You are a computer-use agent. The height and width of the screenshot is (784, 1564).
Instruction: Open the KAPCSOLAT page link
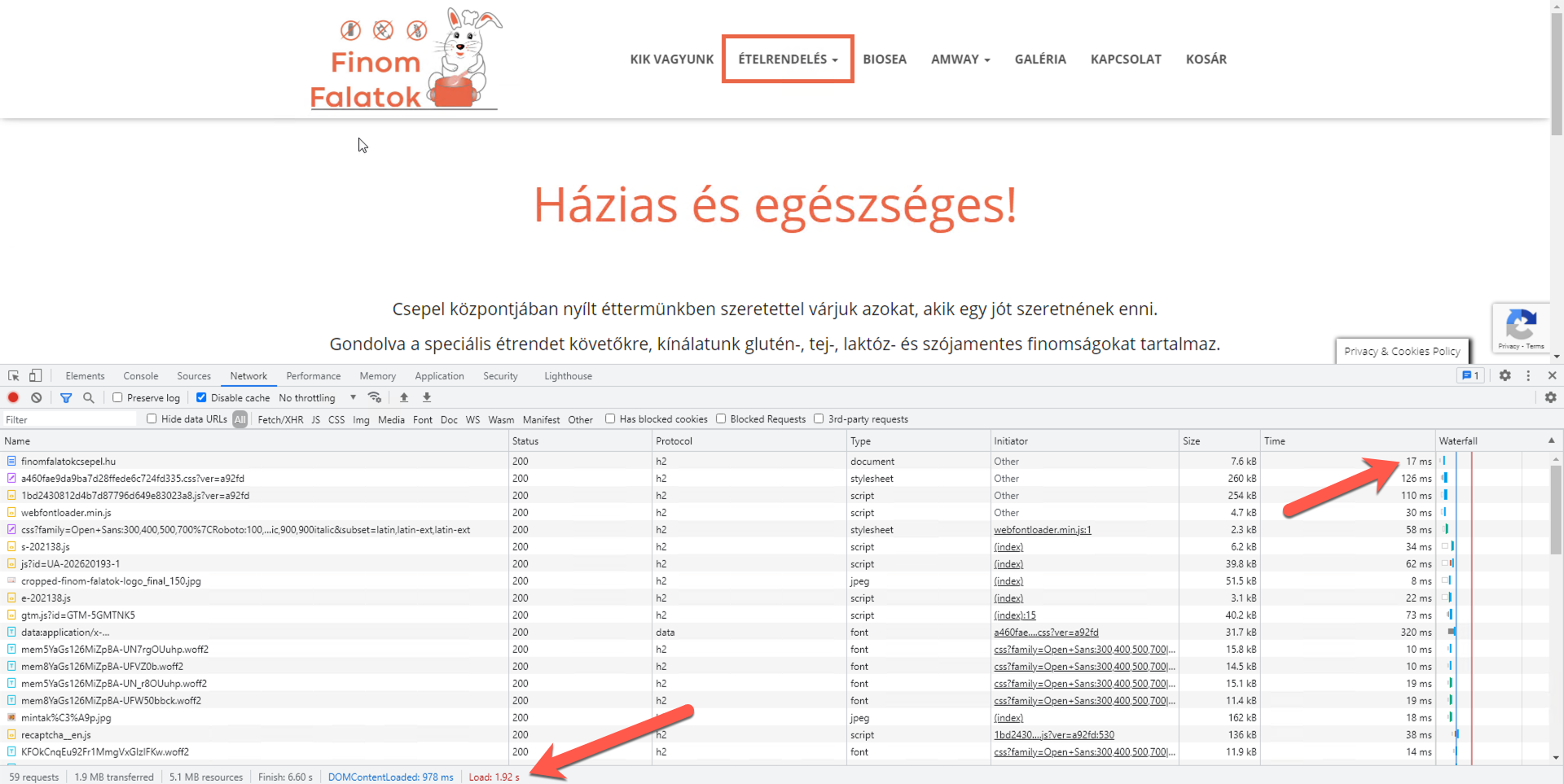click(1126, 59)
